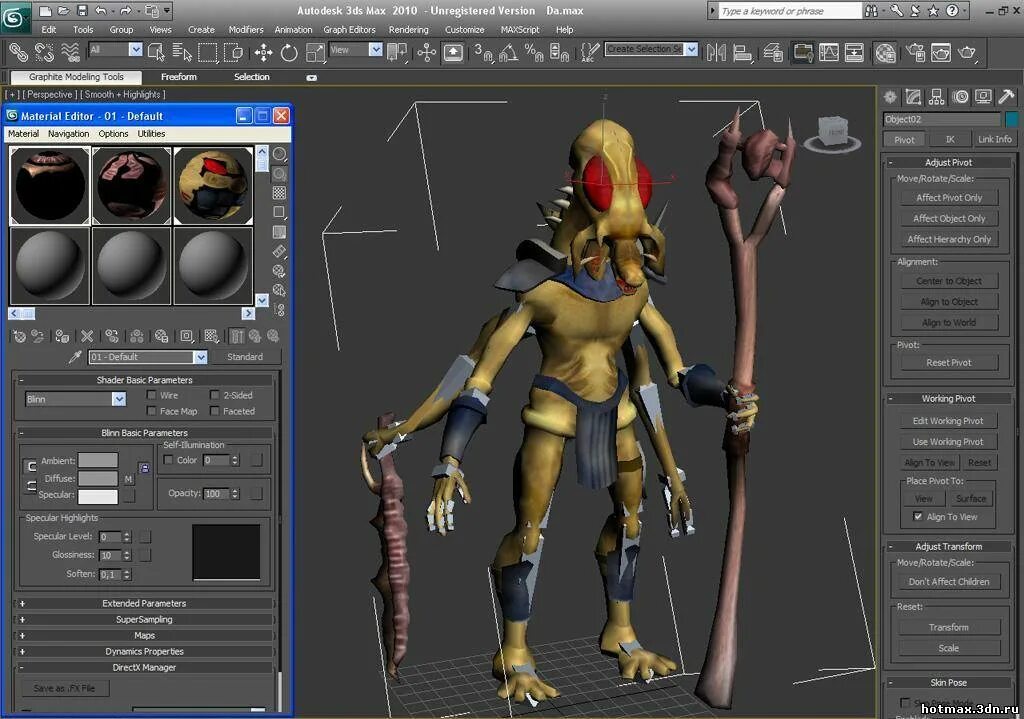
Task: Click the Select and Link icon
Action: pos(18,53)
